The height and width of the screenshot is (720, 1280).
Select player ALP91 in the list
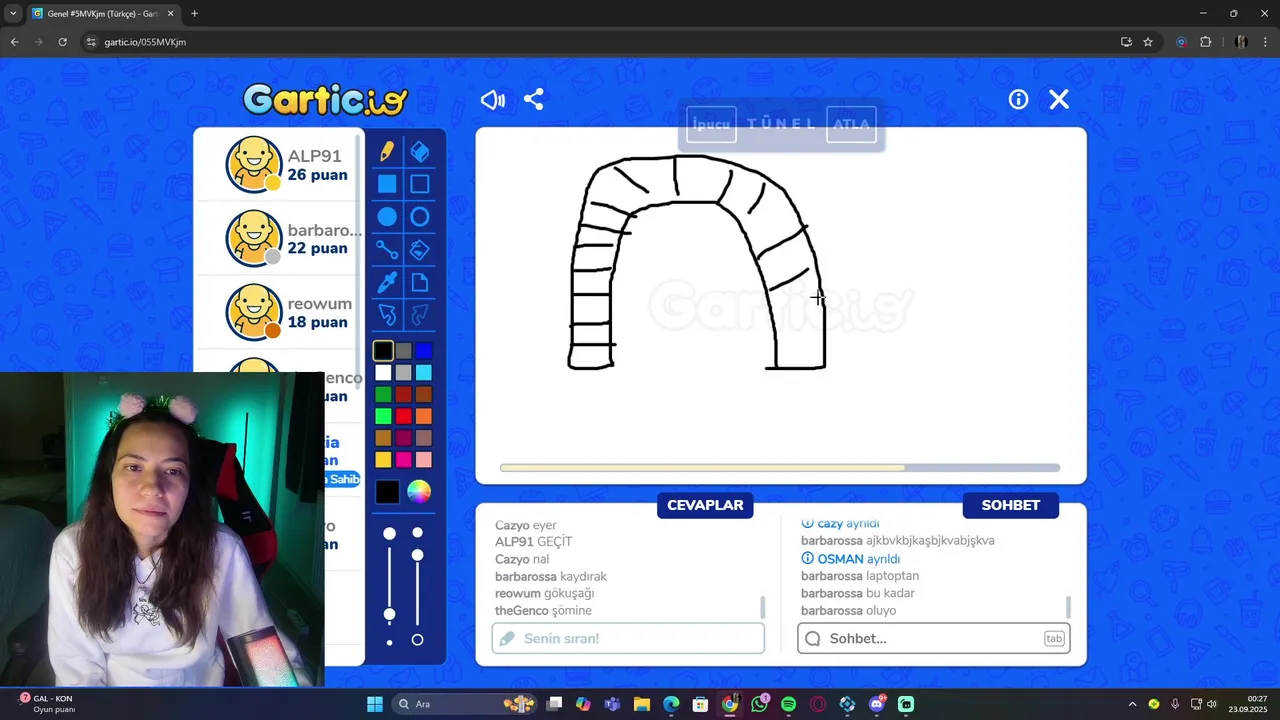(279, 165)
